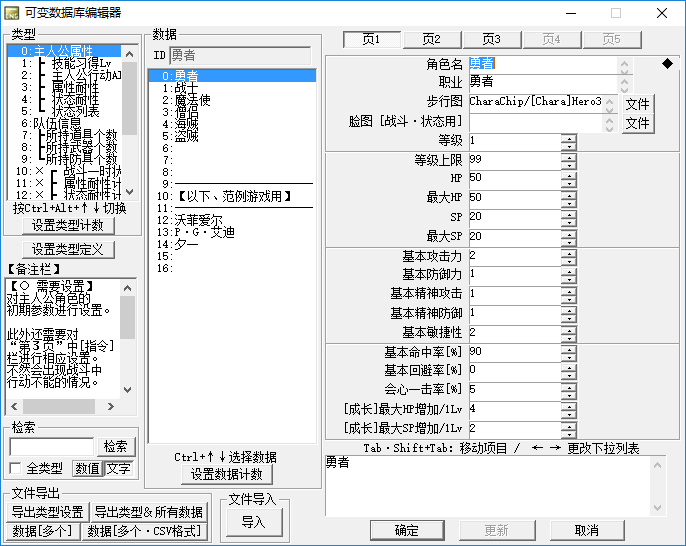
Task: Click the 等级上限 spinner arrows
Action: click(569, 161)
